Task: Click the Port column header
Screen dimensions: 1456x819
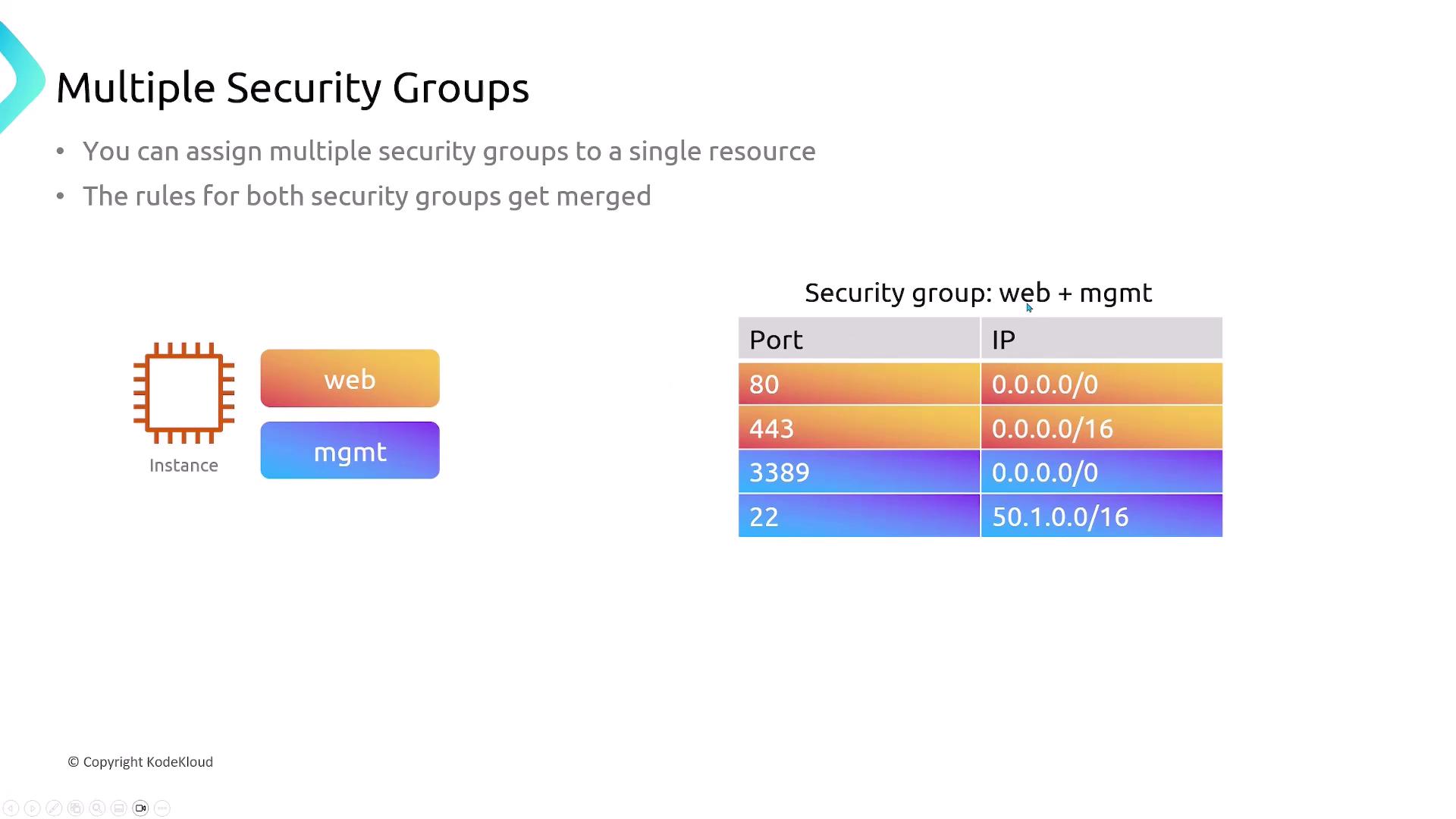Action: (x=858, y=339)
